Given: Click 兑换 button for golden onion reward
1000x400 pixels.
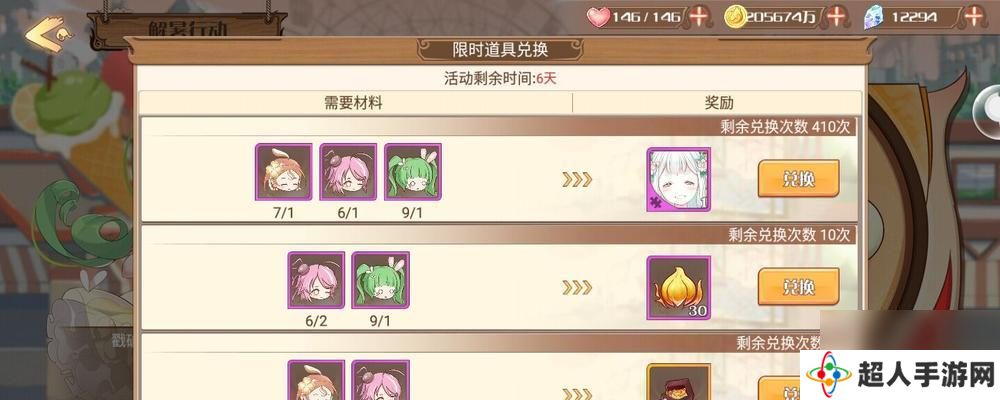Looking at the screenshot, I should pos(798,287).
